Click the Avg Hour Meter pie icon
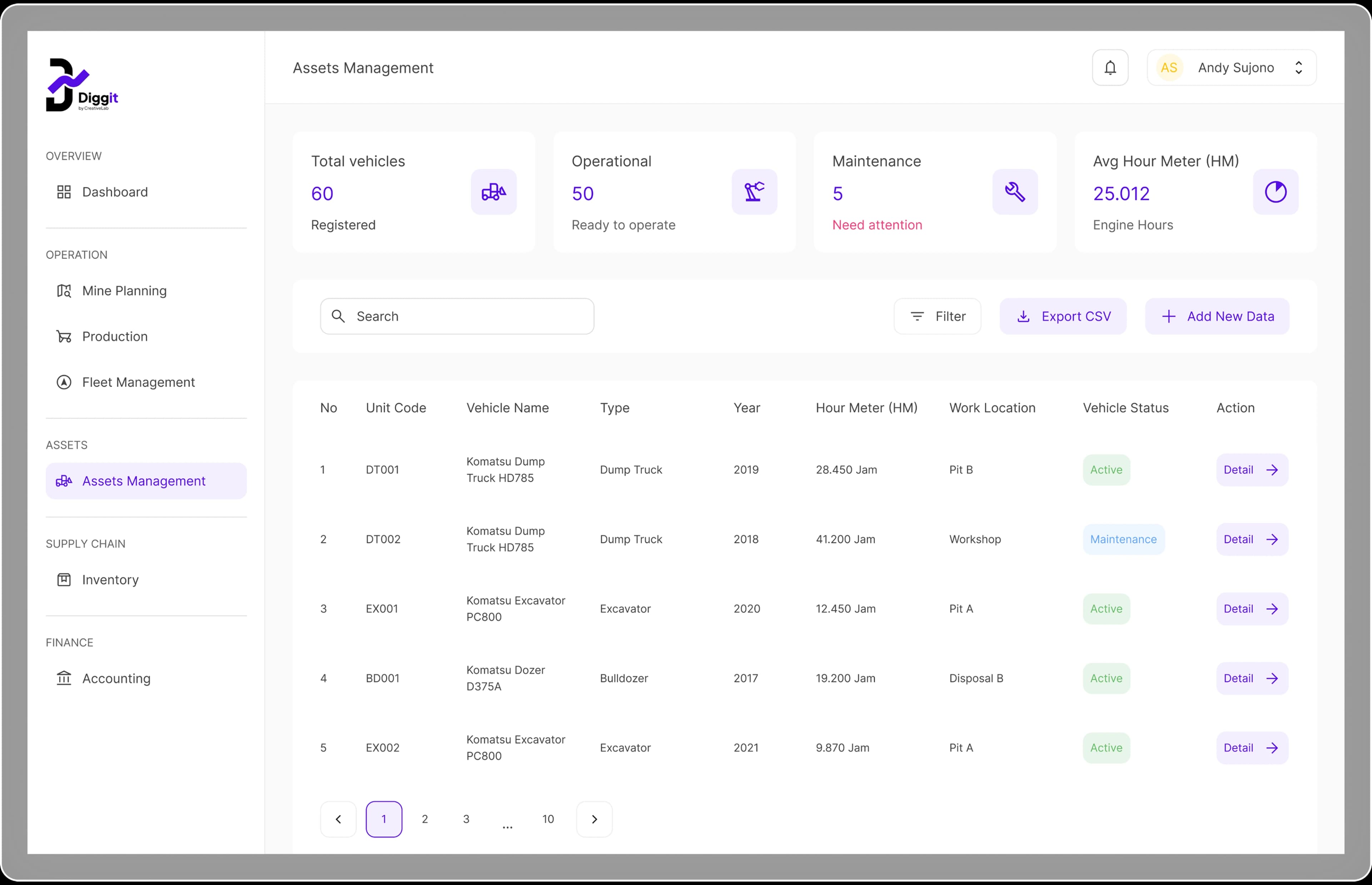The image size is (1372, 885). (x=1276, y=192)
